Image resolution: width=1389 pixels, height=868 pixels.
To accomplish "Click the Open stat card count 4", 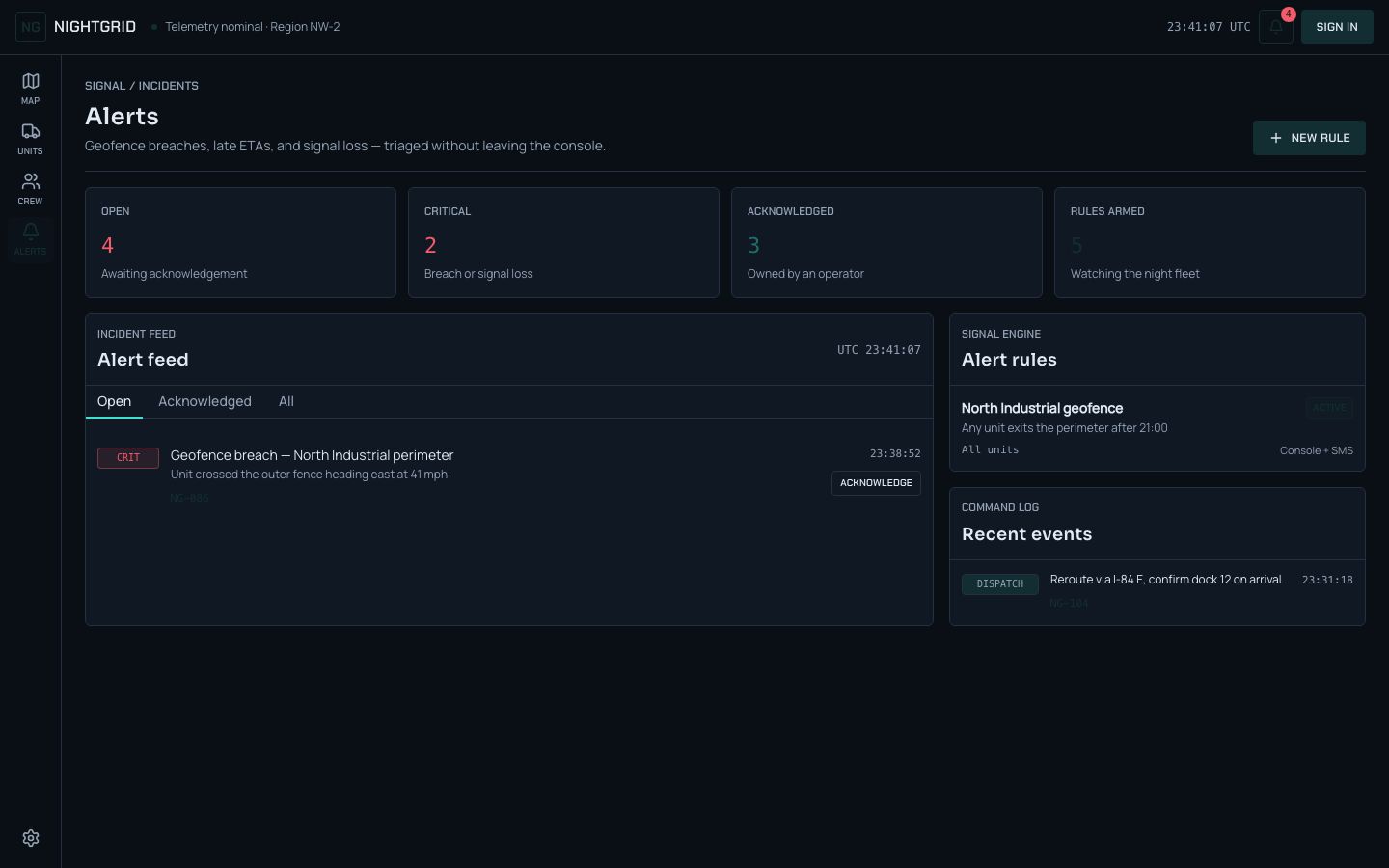I will [x=240, y=242].
